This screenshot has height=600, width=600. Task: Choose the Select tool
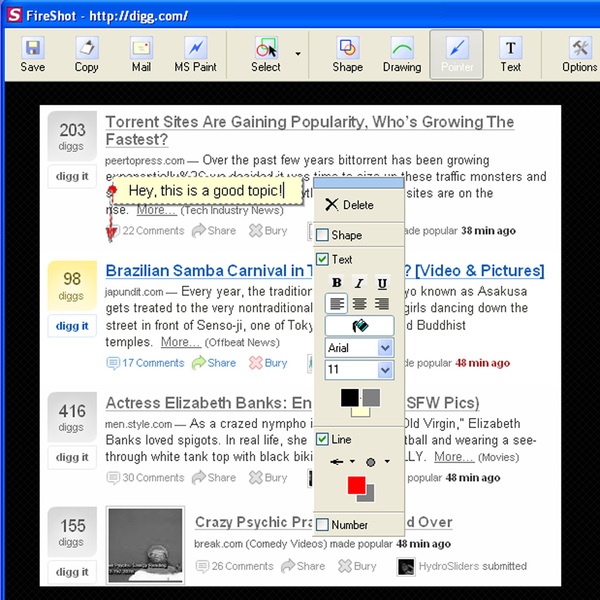pos(266,55)
